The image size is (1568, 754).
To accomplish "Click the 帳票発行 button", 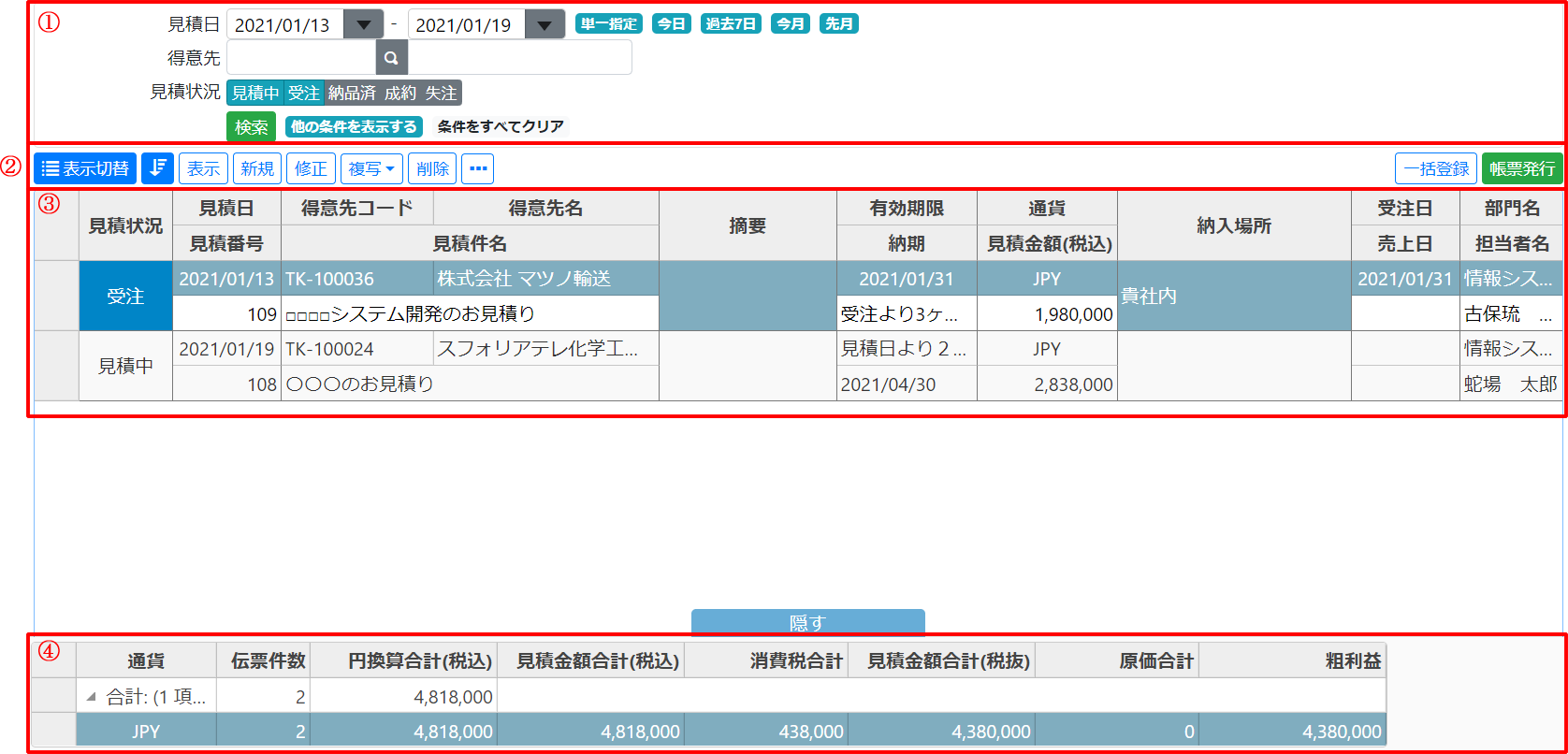I will pos(1522,168).
